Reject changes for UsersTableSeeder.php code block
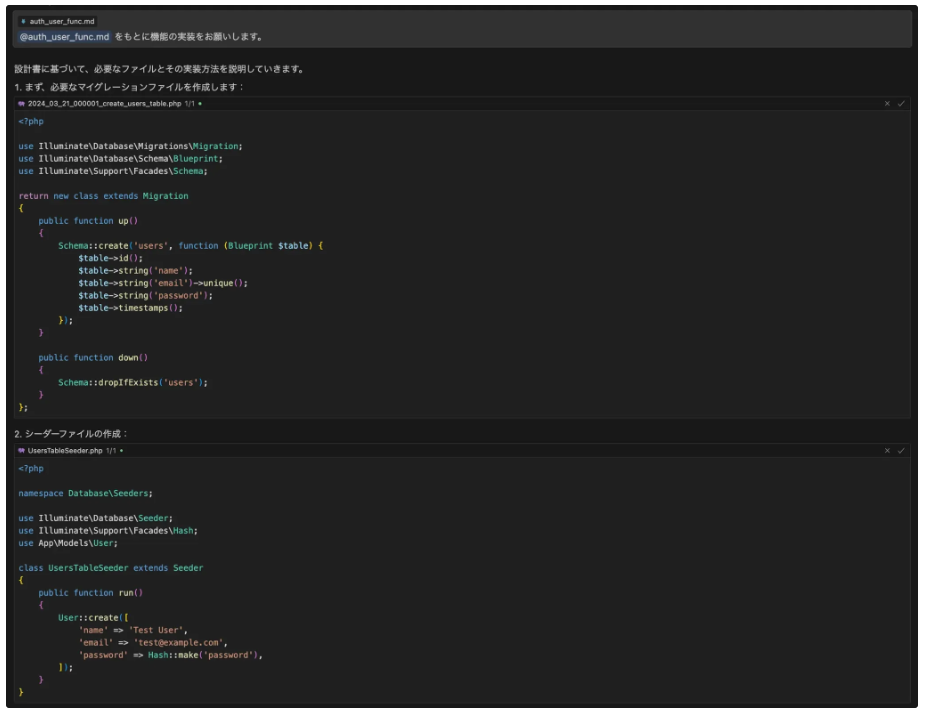 pos(887,451)
